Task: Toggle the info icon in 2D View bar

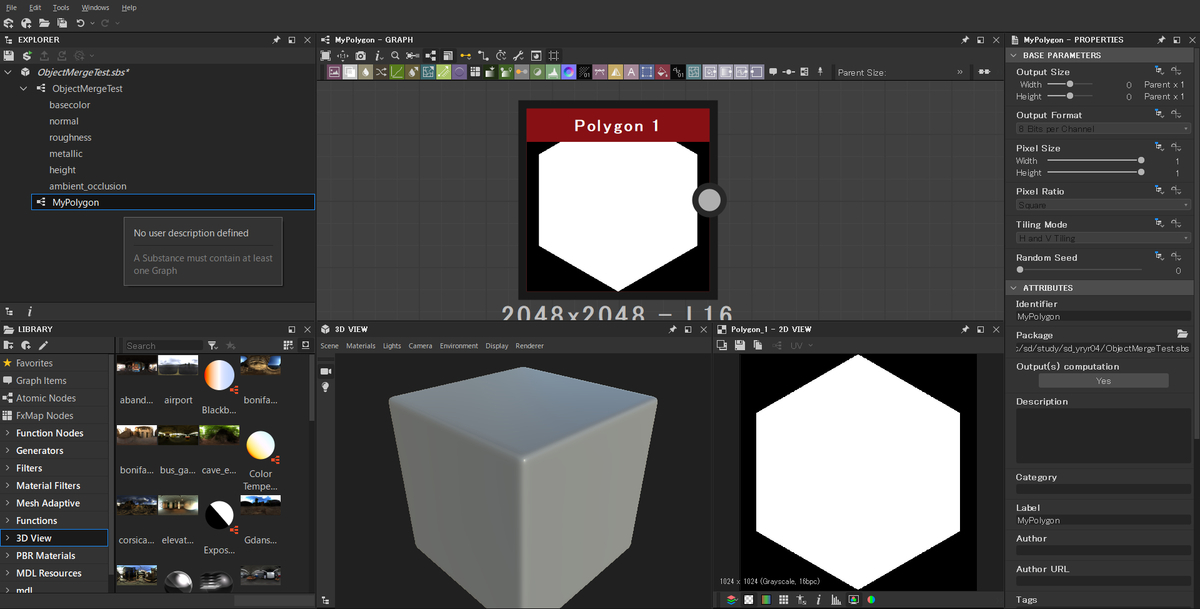Action: [x=818, y=600]
